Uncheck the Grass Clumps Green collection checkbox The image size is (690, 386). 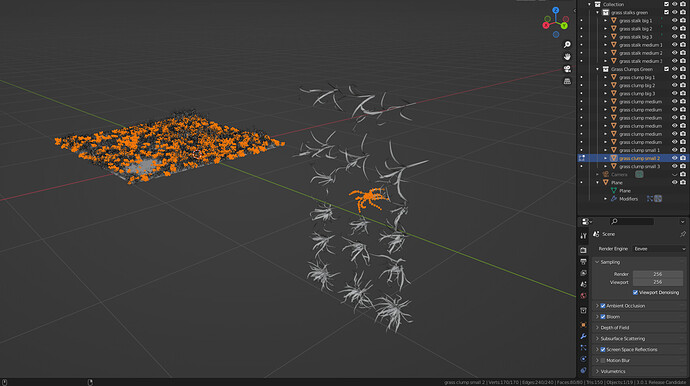(666, 69)
